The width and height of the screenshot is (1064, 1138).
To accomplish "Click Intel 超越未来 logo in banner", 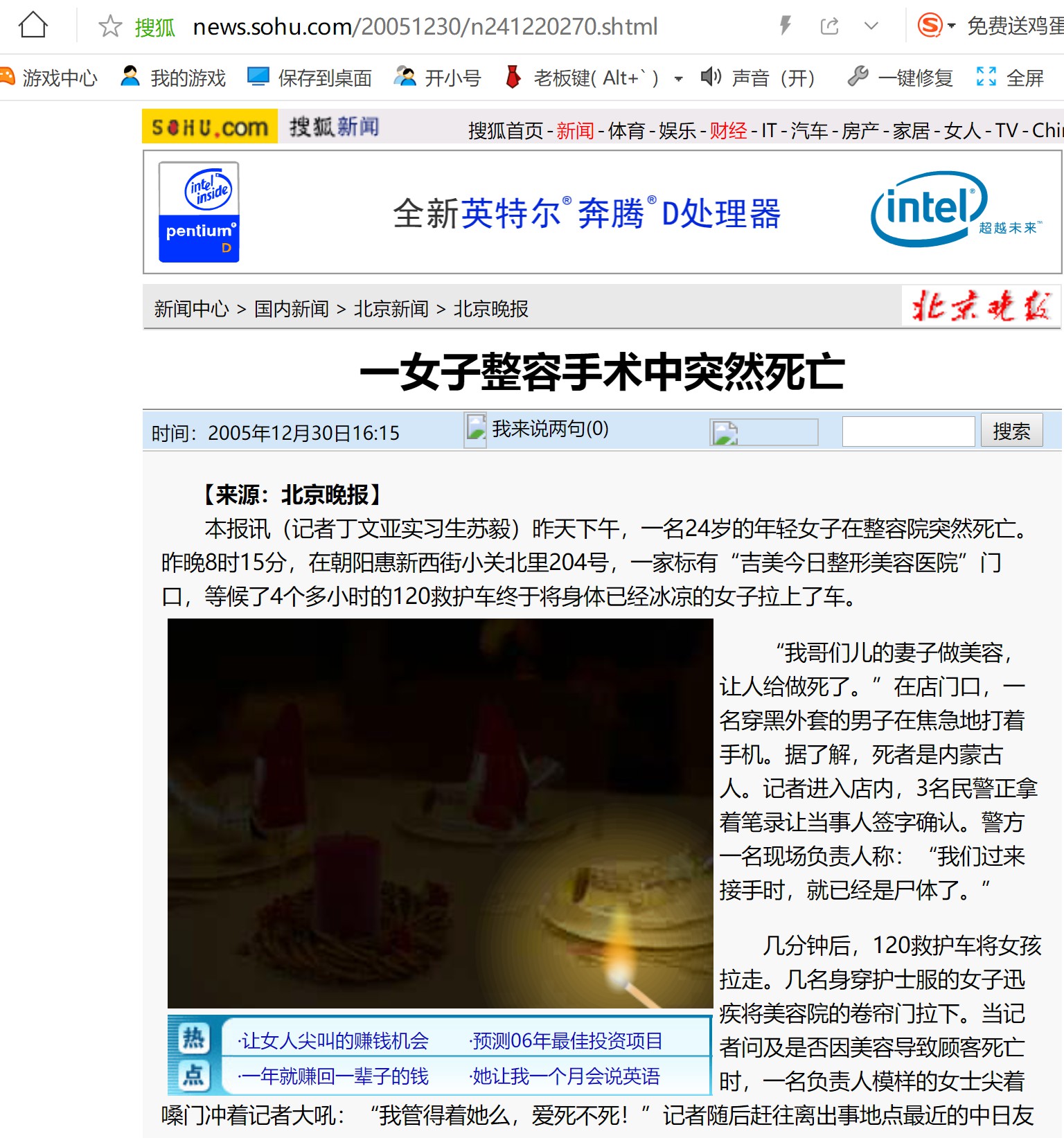I will (955, 209).
